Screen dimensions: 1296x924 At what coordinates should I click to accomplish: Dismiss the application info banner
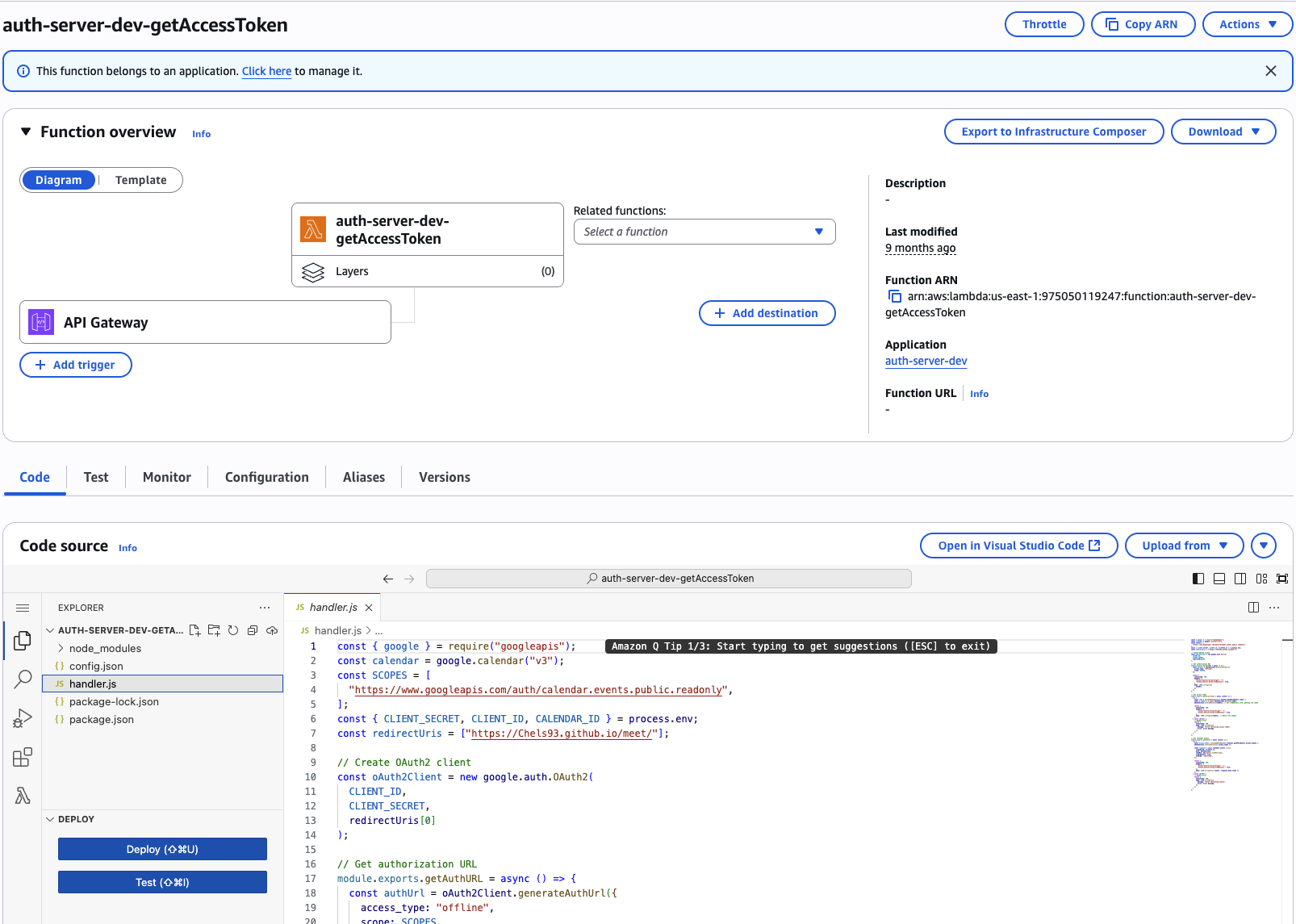[1271, 71]
